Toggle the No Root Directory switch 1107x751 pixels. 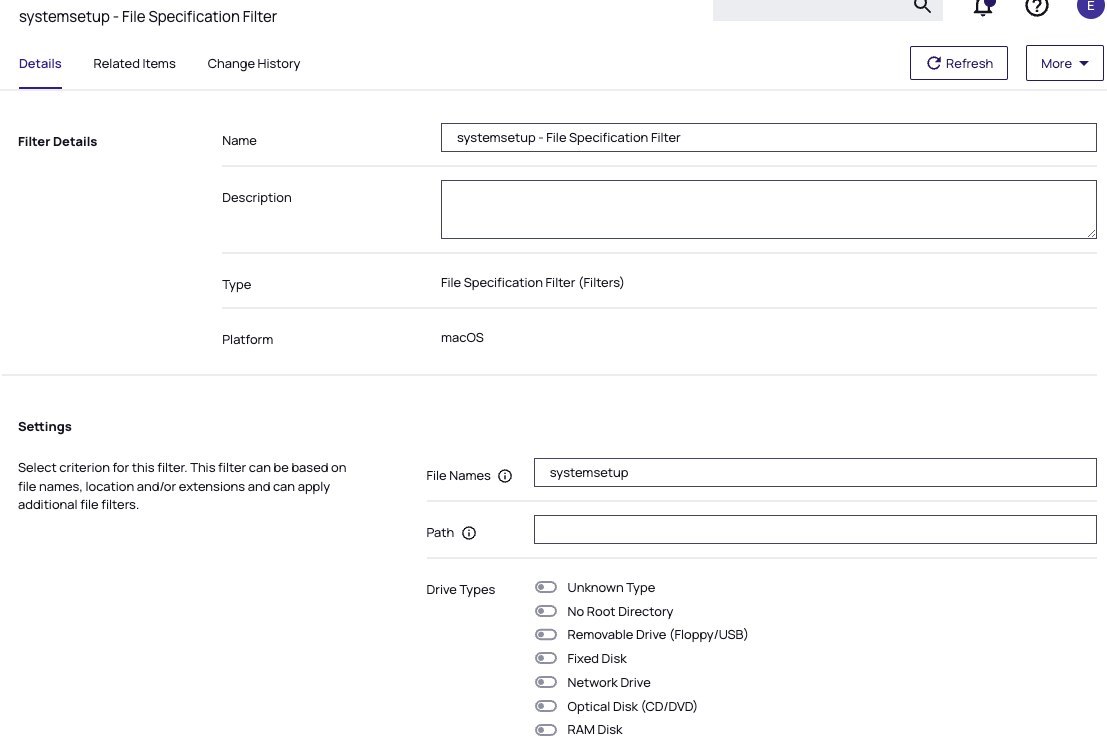pyautogui.click(x=546, y=611)
